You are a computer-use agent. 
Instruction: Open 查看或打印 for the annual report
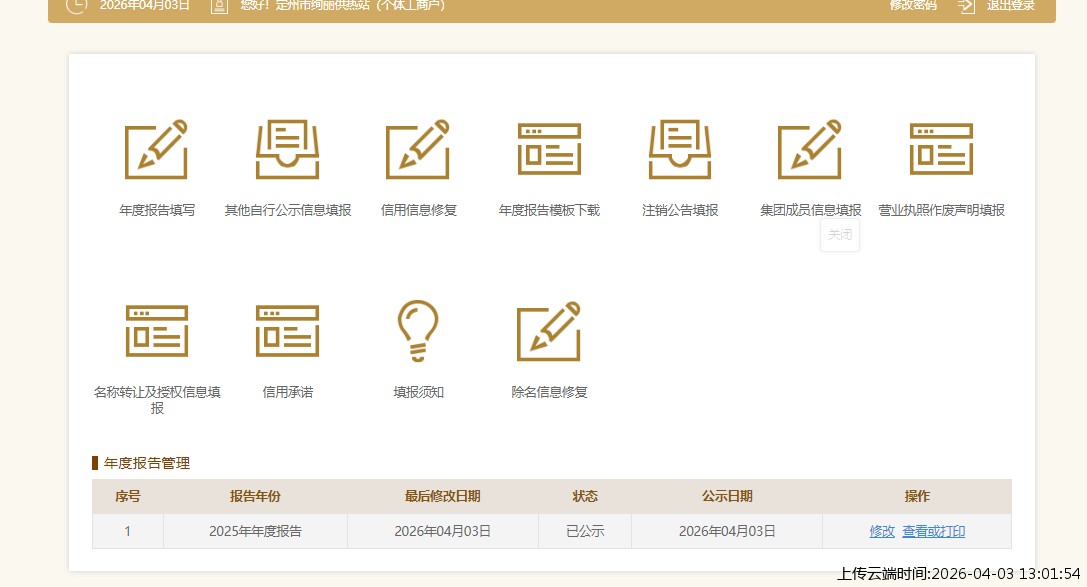click(934, 531)
